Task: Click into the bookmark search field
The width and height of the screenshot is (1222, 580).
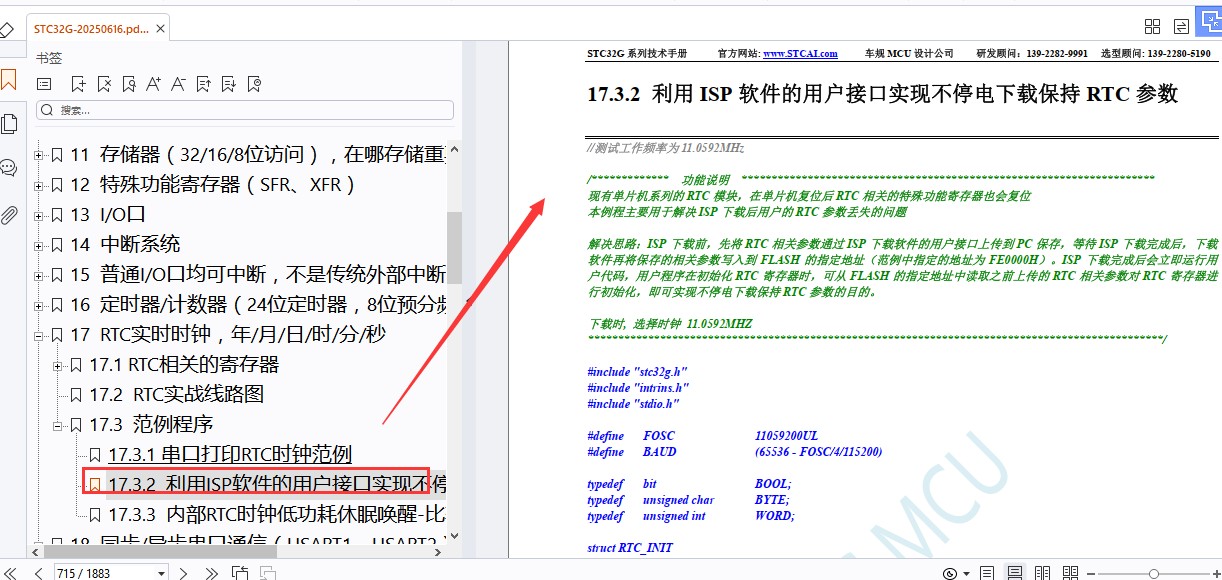Action: 245,110
